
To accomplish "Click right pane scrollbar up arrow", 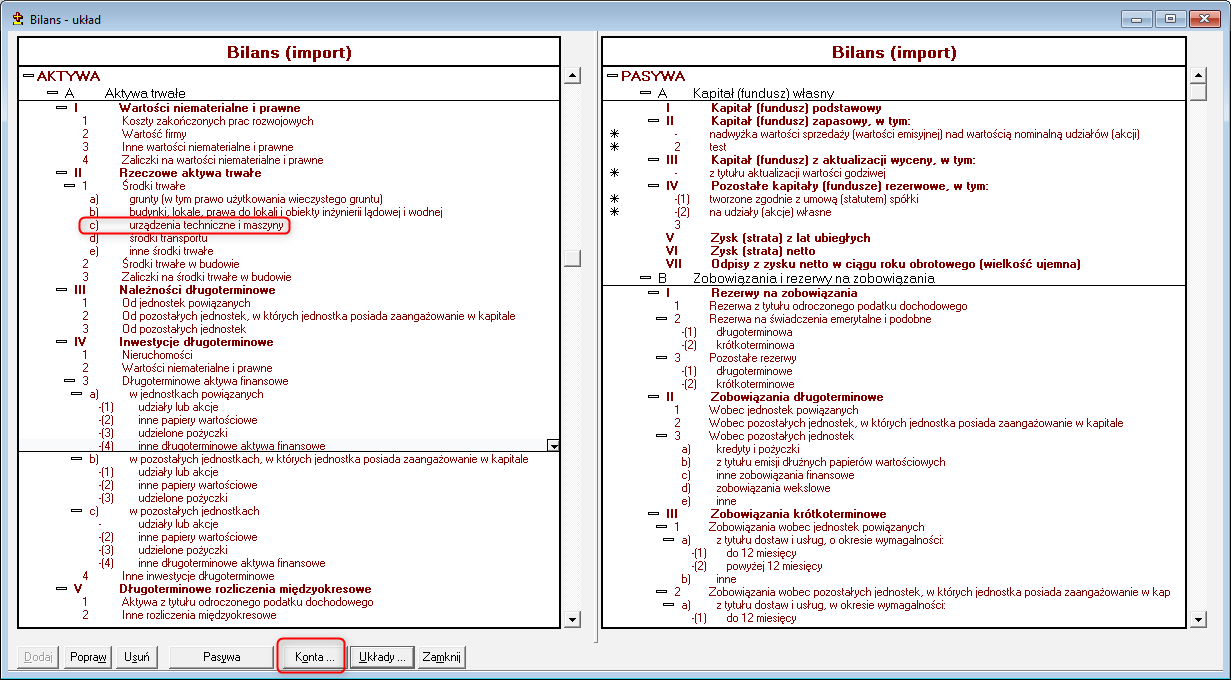I will pos(1199,76).
